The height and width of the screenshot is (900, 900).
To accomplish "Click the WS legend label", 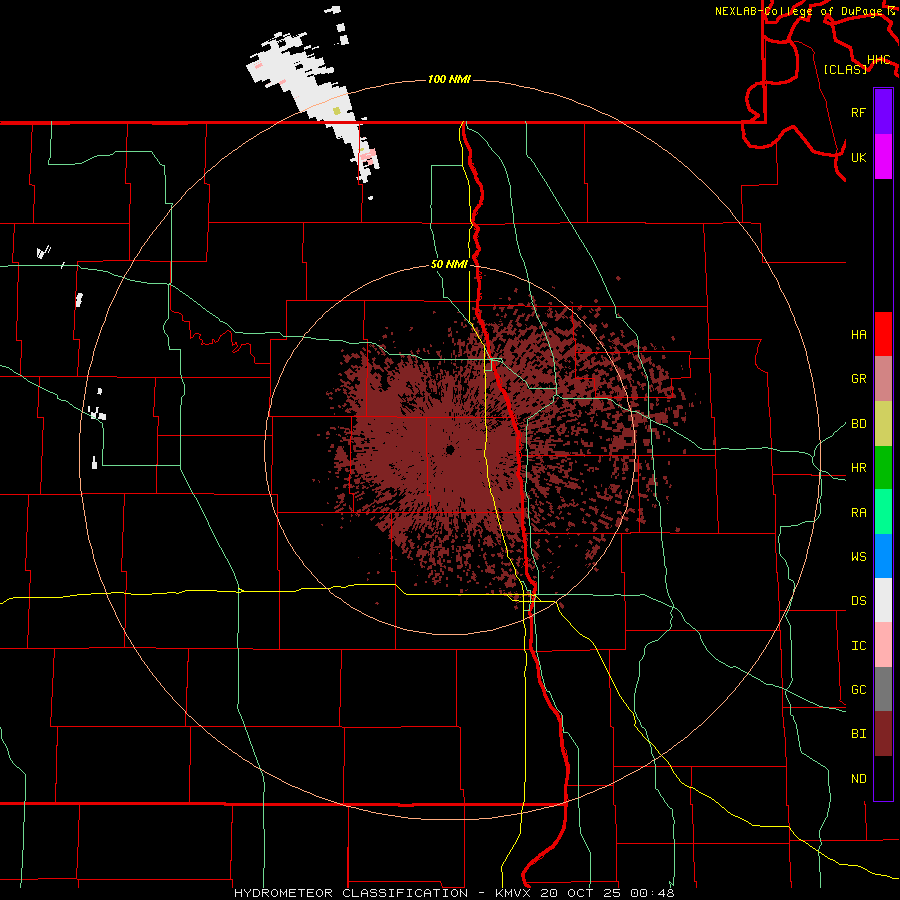I will pyautogui.click(x=859, y=557).
